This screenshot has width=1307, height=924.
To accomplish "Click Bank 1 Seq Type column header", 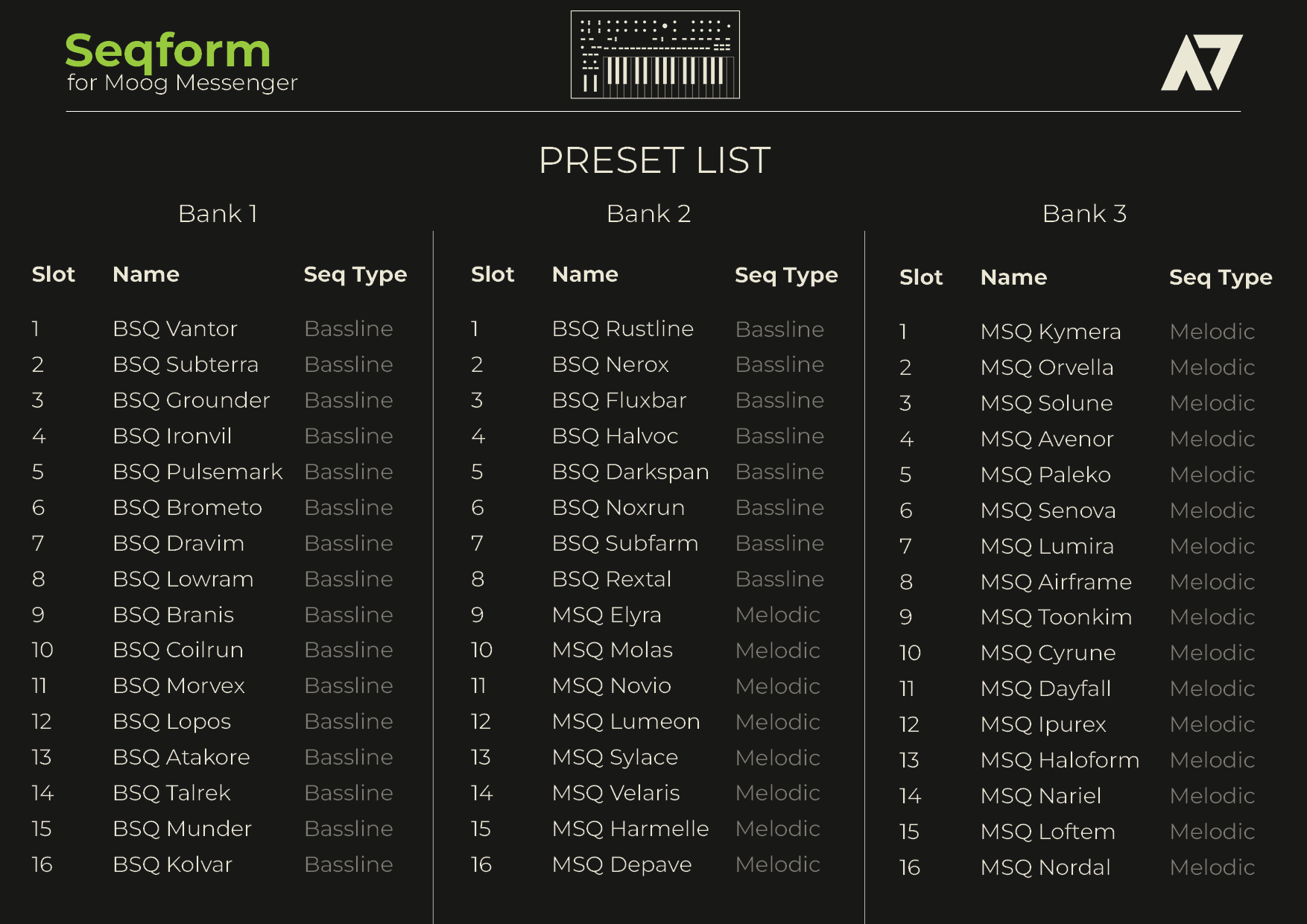I will pos(355,275).
